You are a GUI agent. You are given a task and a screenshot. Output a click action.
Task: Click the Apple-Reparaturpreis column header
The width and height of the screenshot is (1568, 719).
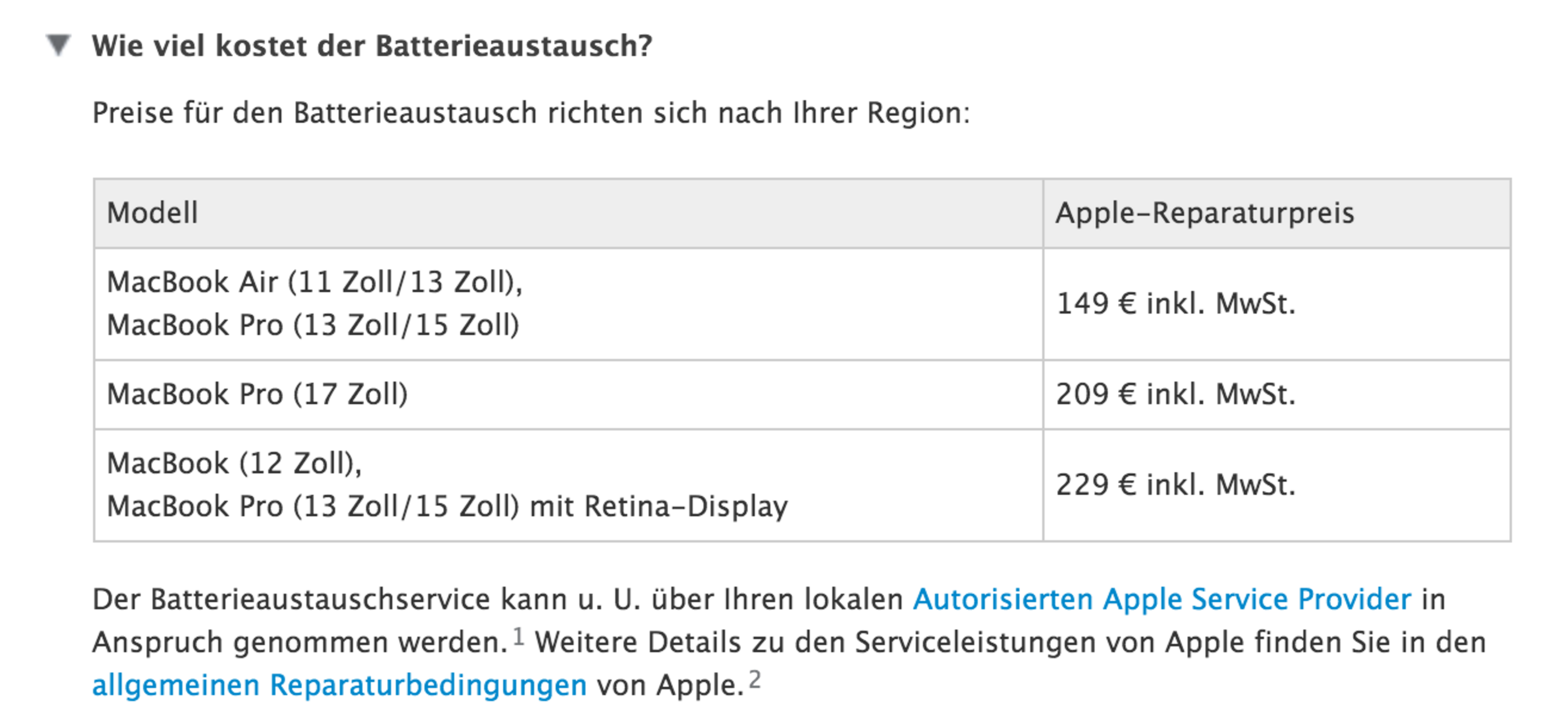pos(1206,213)
